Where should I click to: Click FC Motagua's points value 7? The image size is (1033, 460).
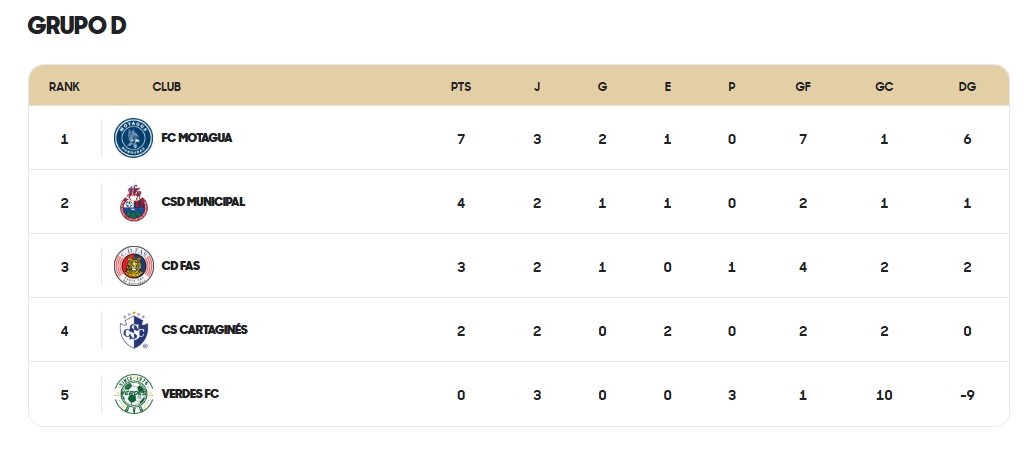click(x=461, y=140)
